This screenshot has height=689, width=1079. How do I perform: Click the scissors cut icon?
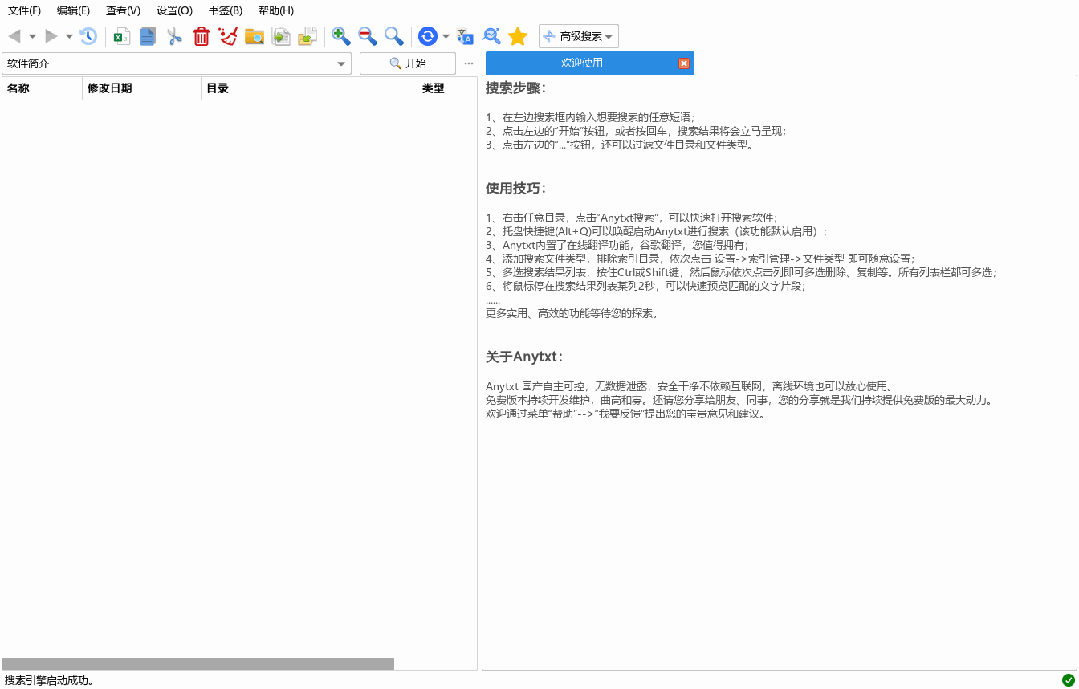pos(174,36)
